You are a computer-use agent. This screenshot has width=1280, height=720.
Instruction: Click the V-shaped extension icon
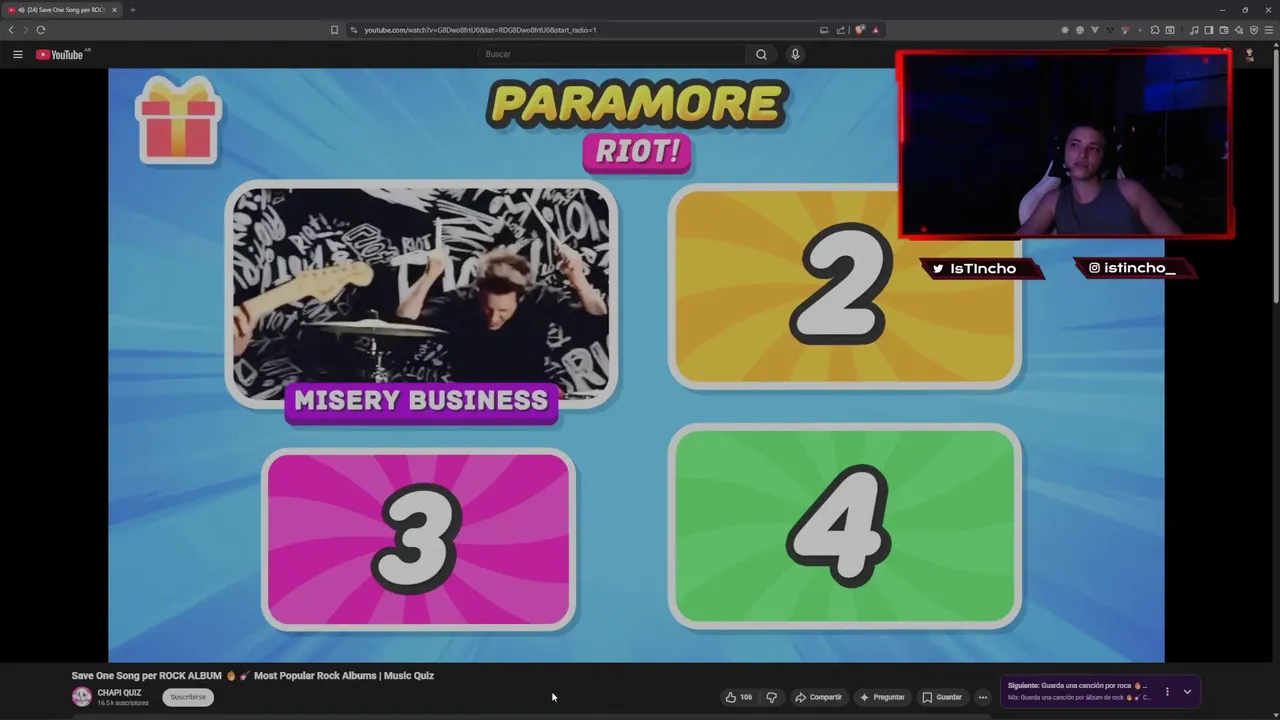[x=1095, y=30]
